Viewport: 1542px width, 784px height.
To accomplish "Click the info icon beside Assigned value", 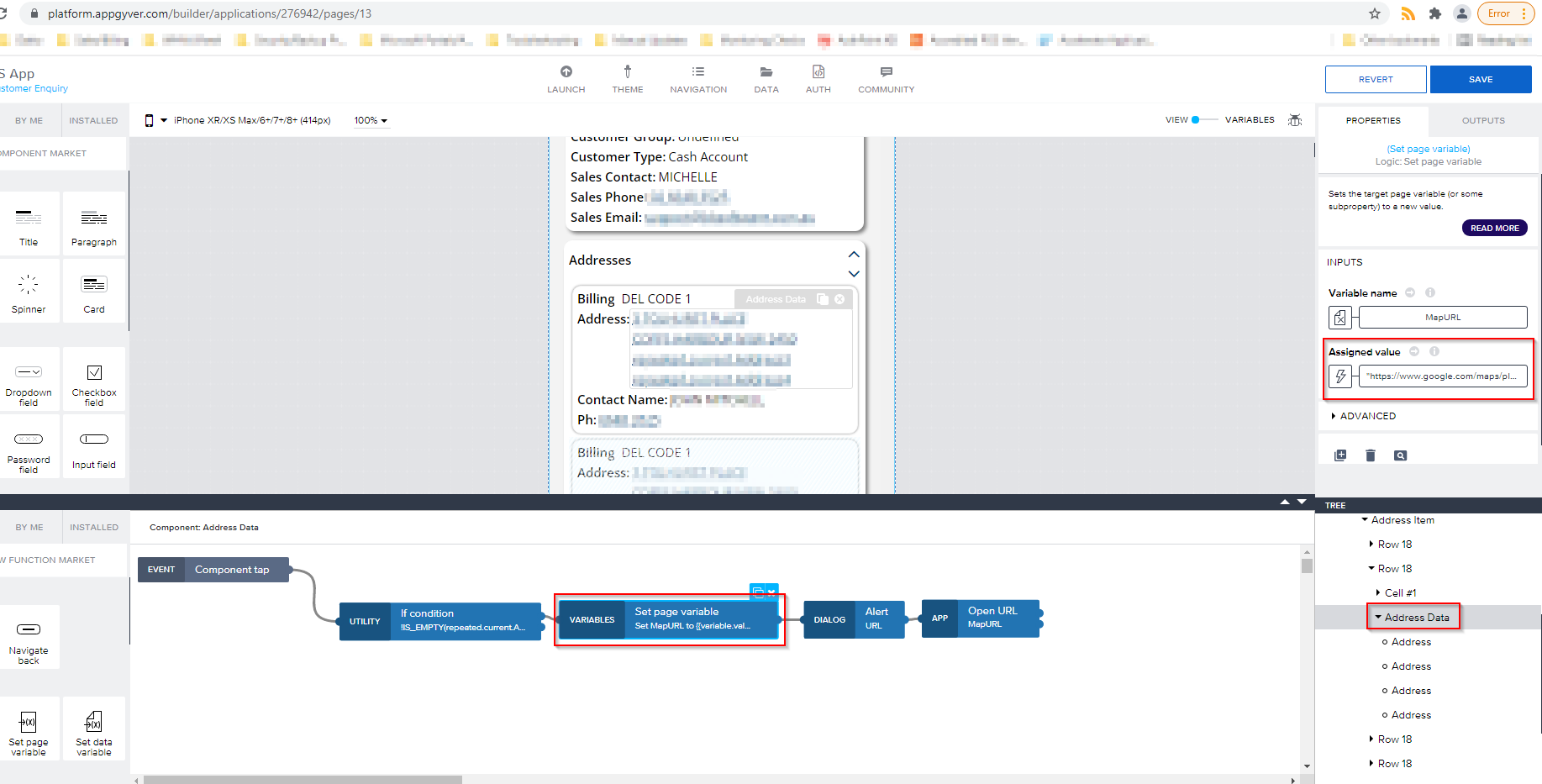I will (1434, 351).
